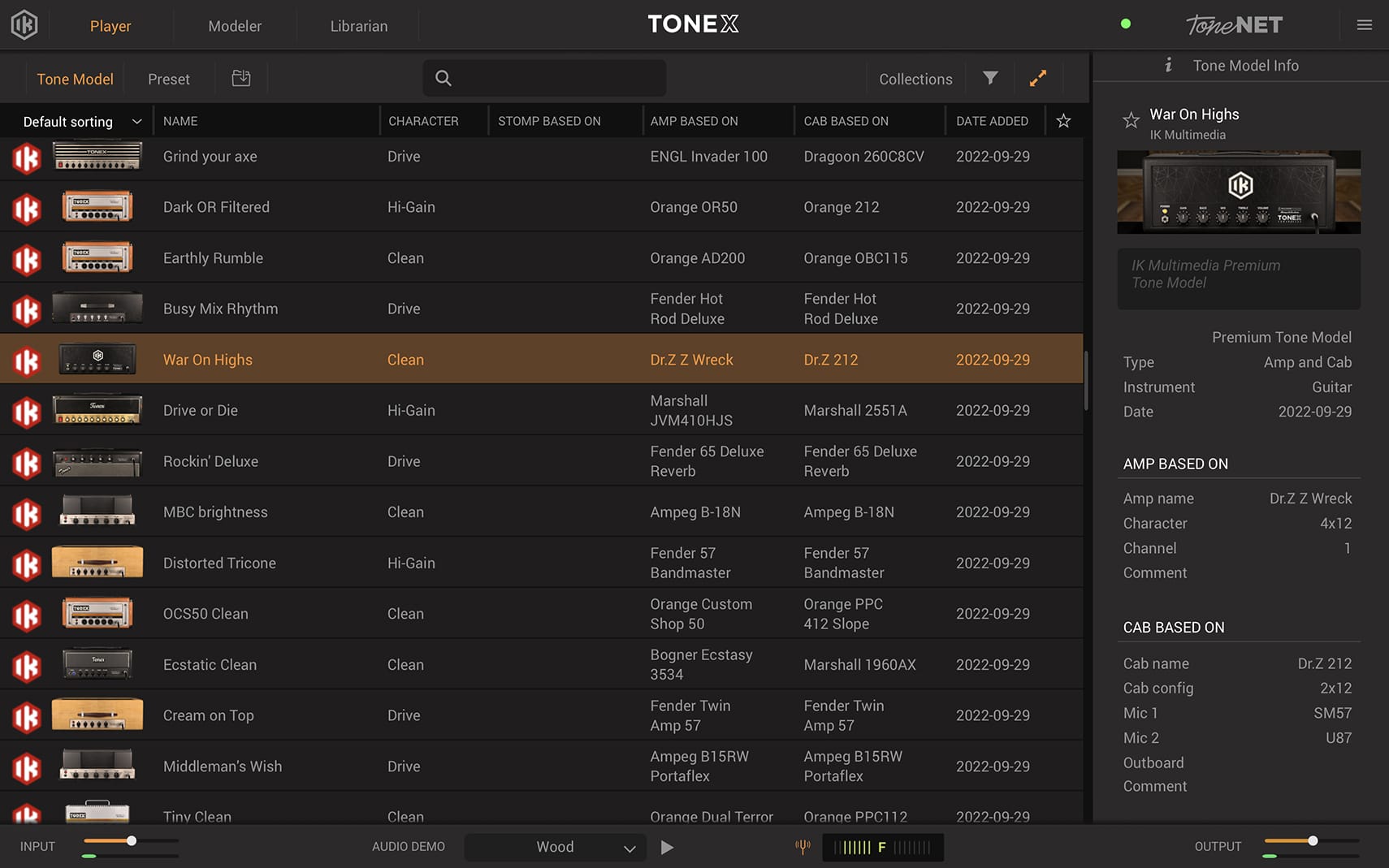
Task: Click the tone list scrollbar
Action: [1087, 380]
